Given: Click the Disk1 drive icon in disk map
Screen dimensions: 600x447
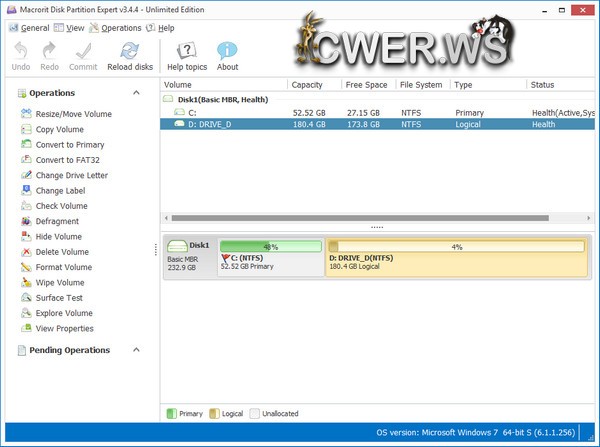Looking at the screenshot, I should tap(177, 246).
